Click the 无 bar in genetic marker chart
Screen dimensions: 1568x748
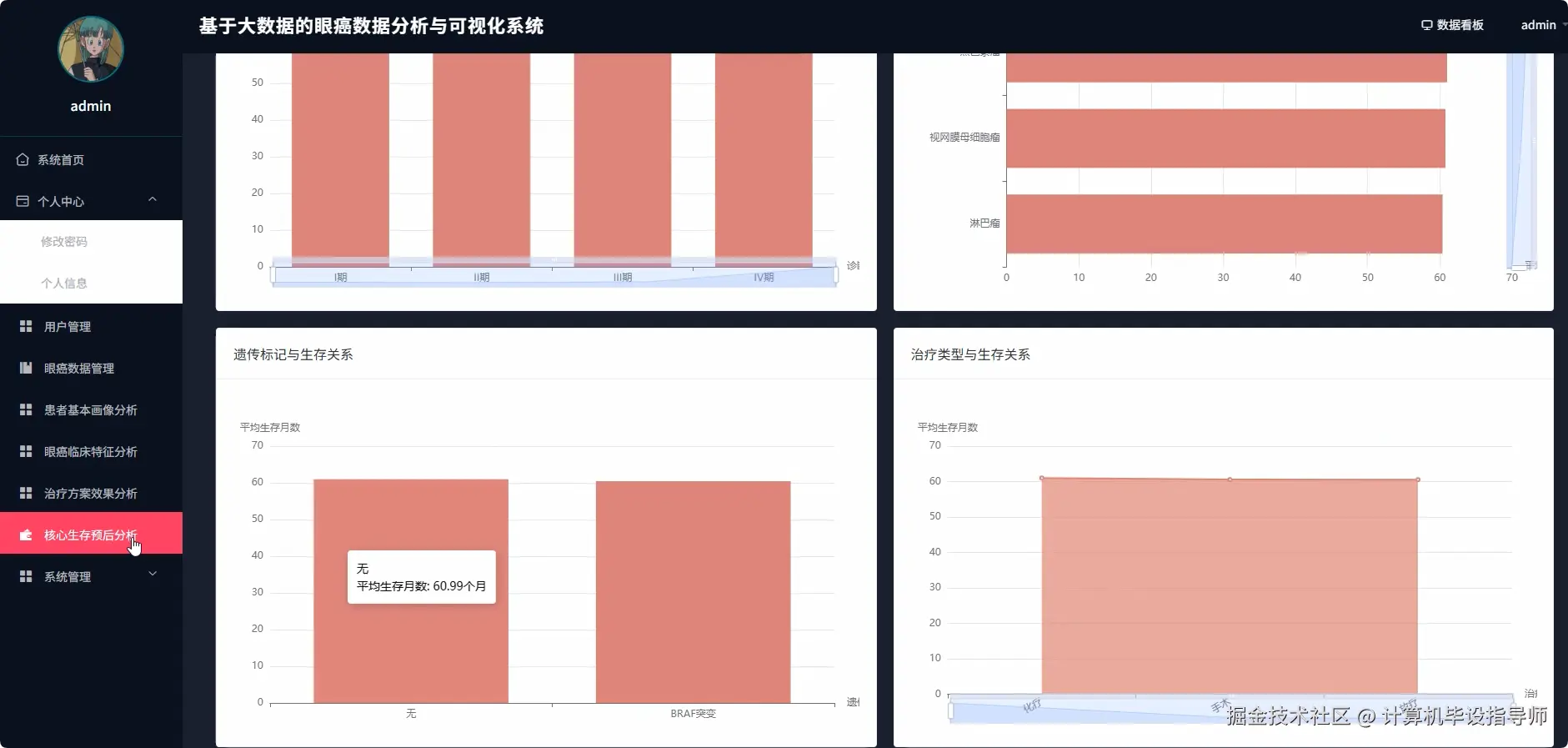[411, 591]
